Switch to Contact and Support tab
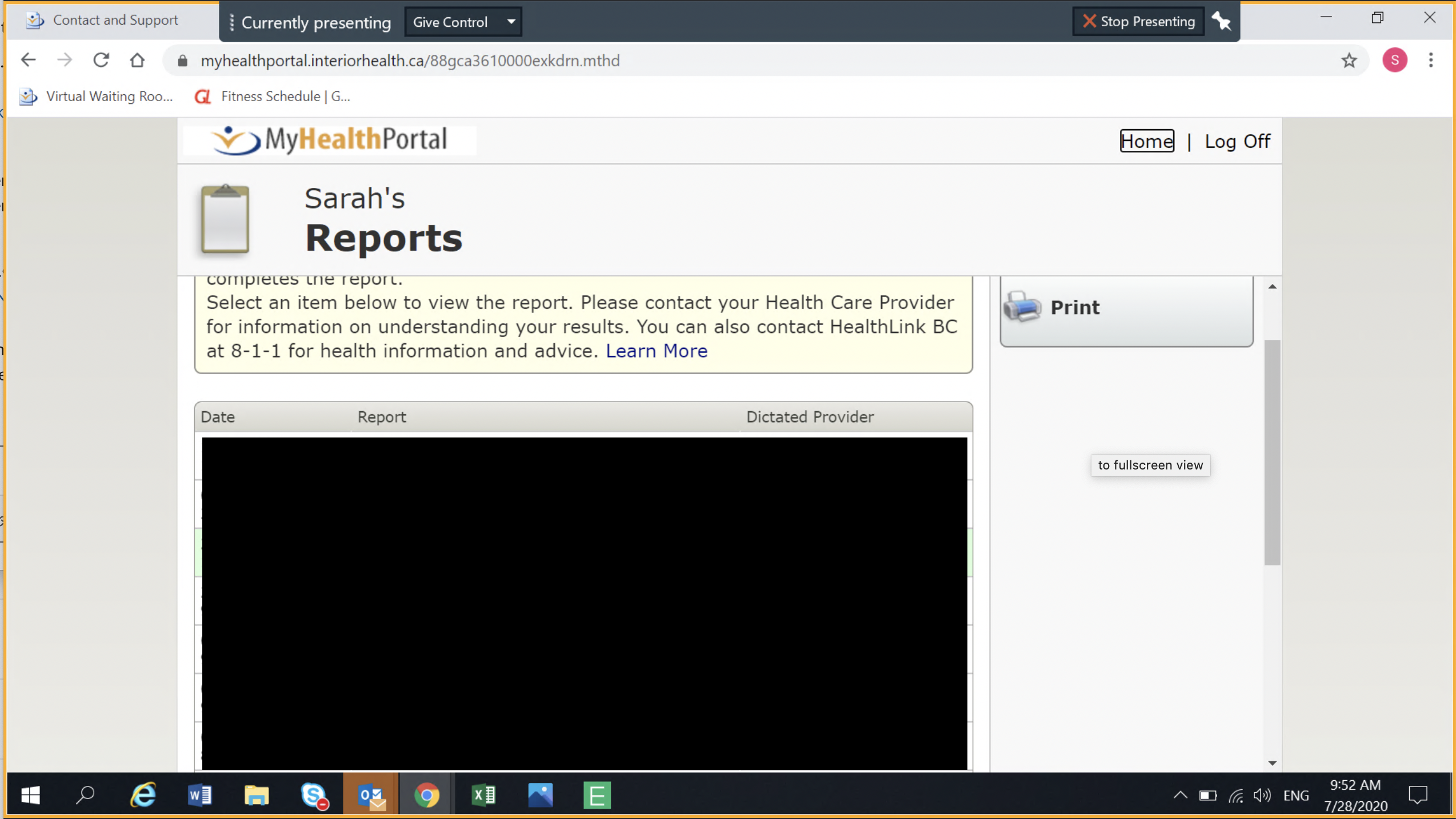The height and width of the screenshot is (819, 1456). pyautogui.click(x=114, y=21)
